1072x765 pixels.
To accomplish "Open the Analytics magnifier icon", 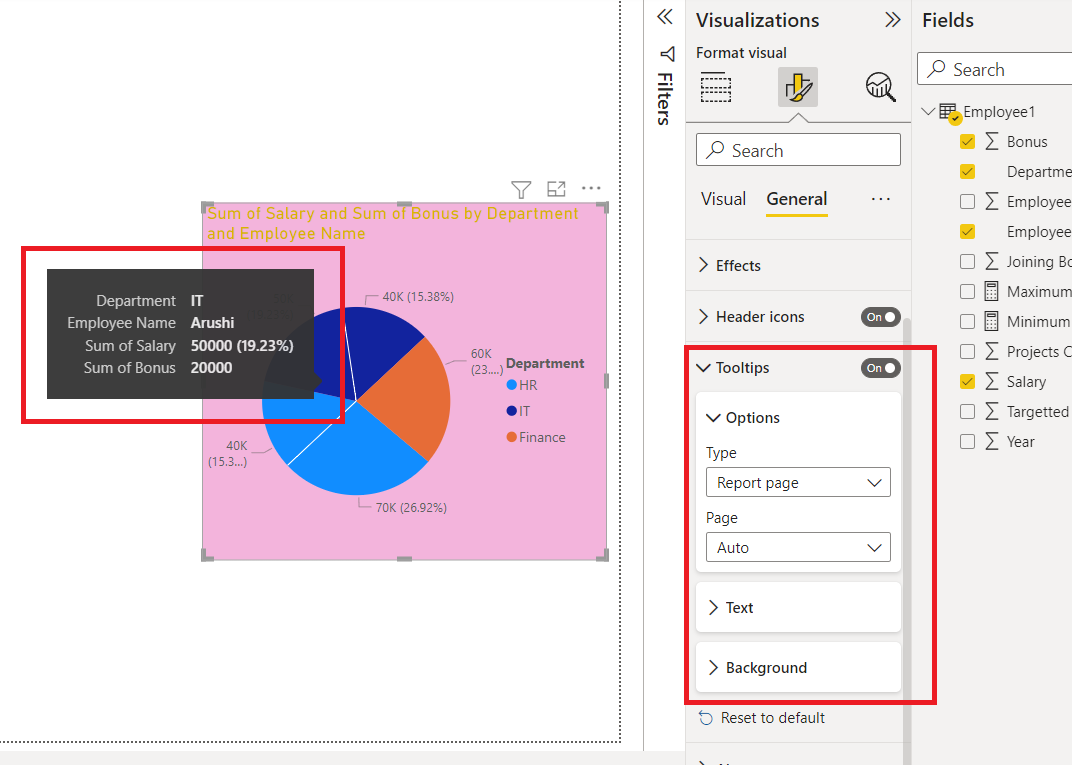I will tap(881, 87).
